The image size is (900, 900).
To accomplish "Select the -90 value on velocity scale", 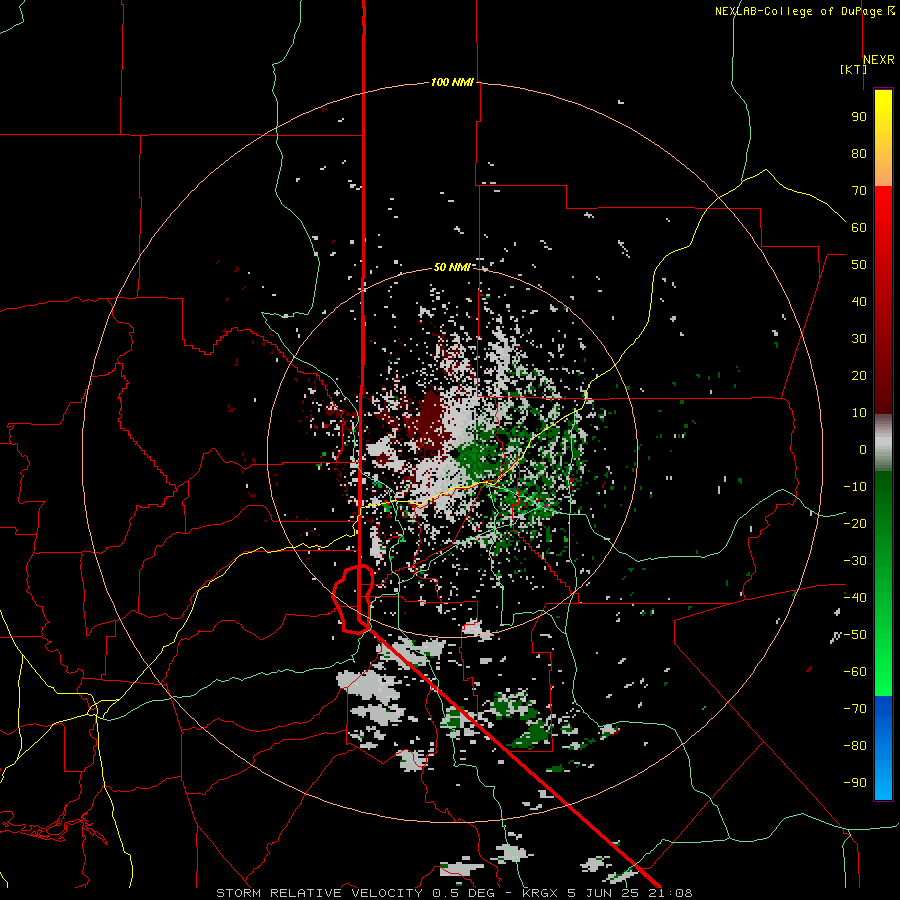I will [x=855, y=783].
